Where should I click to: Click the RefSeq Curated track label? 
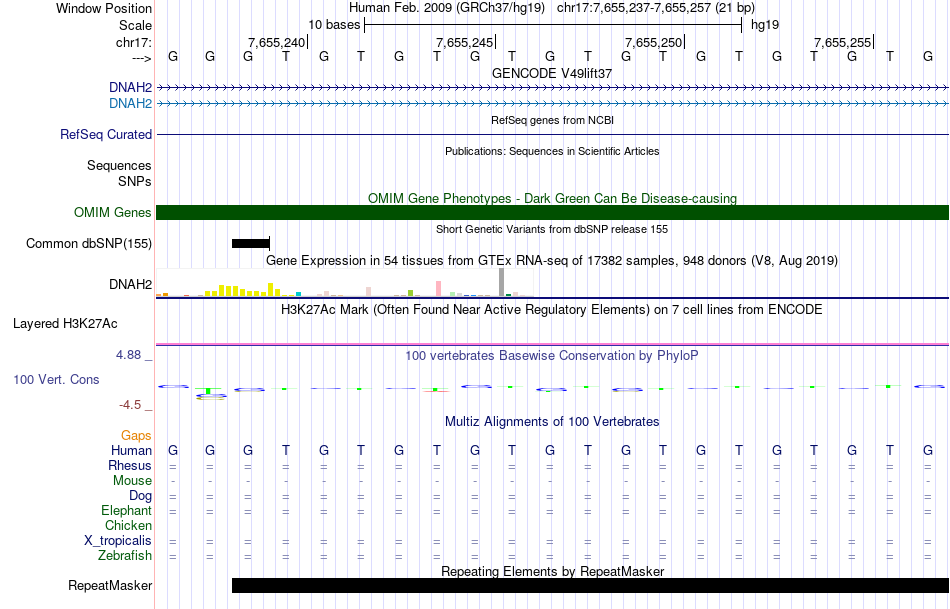click(x=106, y=135)
